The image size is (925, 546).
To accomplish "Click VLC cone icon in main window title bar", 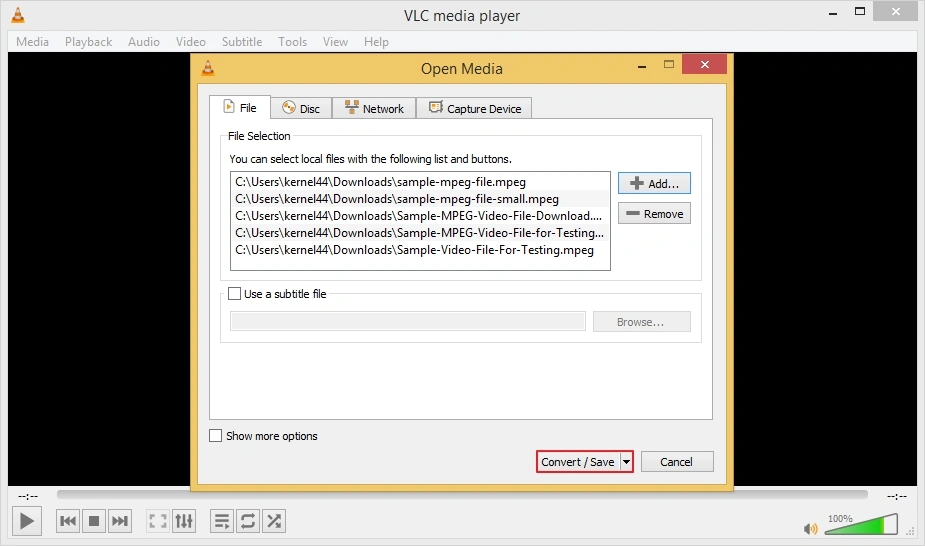I will (x=18, y=15).
